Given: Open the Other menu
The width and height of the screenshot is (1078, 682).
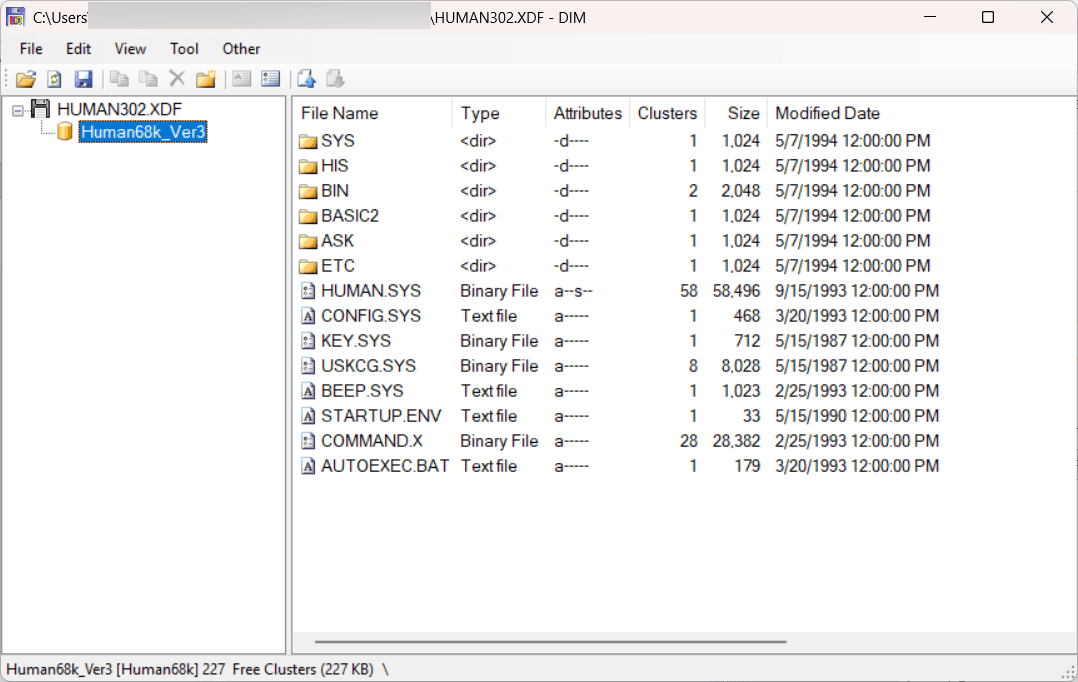Looking at the screenshot, I should pos(241,48).
